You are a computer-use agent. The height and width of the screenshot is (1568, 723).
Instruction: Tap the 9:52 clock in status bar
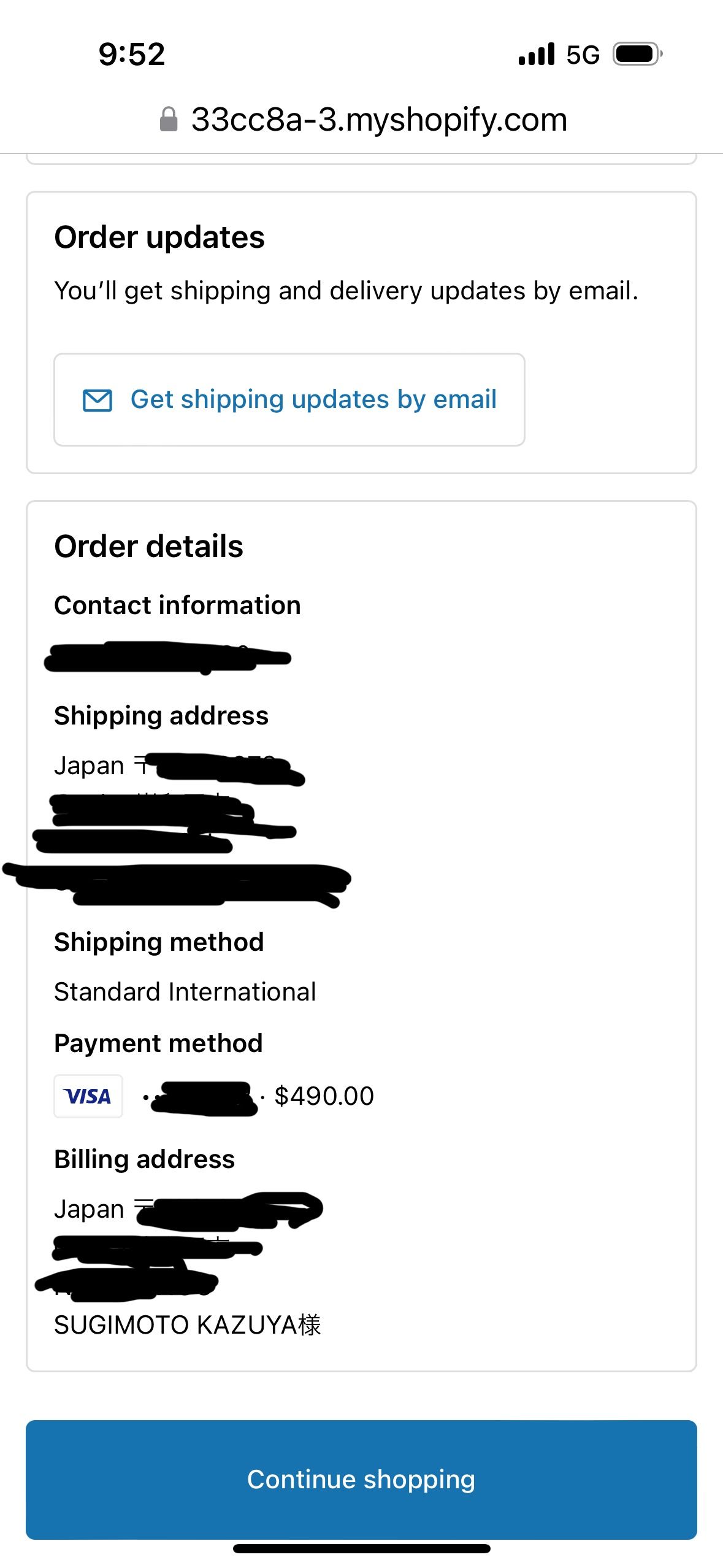(x=132, y=54)
